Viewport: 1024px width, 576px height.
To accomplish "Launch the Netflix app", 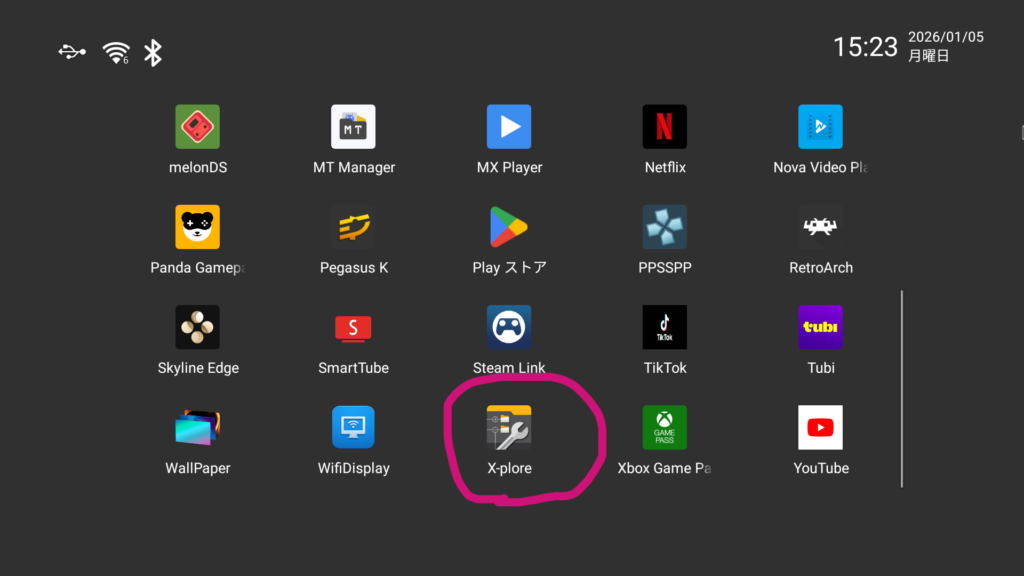I will tap(665, 127).
